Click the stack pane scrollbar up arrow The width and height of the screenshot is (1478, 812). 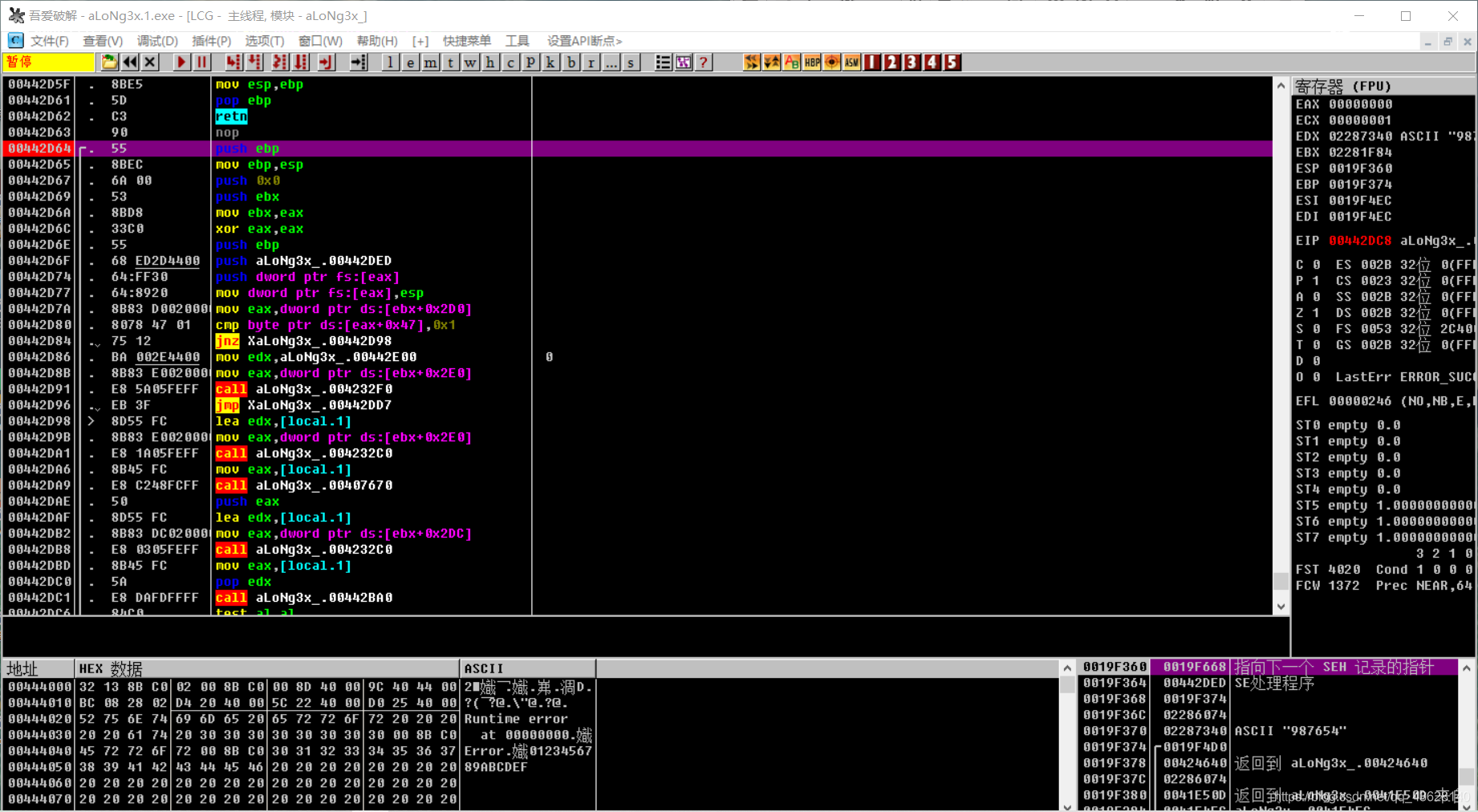(x=1467, y=668)
